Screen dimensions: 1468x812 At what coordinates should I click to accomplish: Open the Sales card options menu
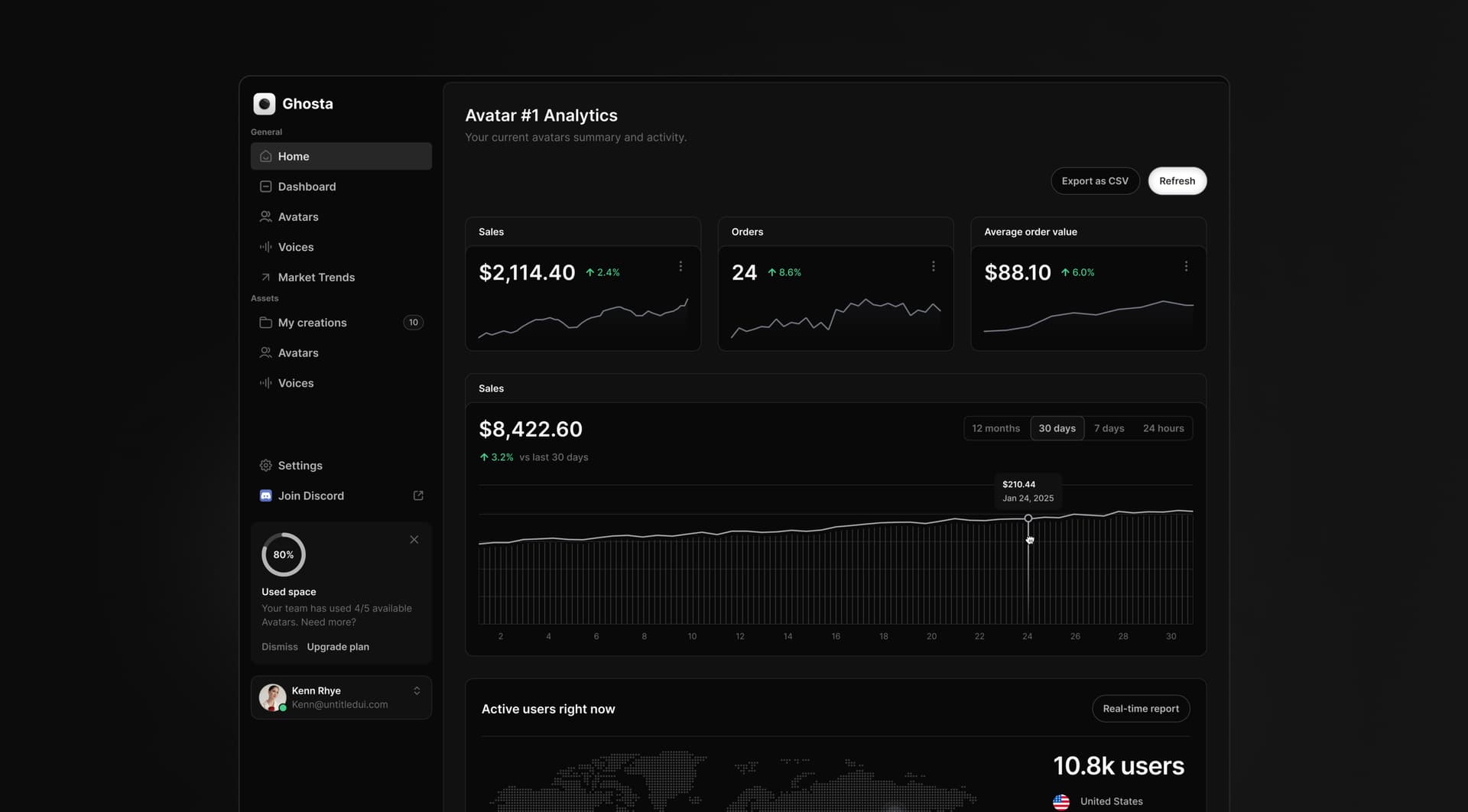[x=680, y=266]
